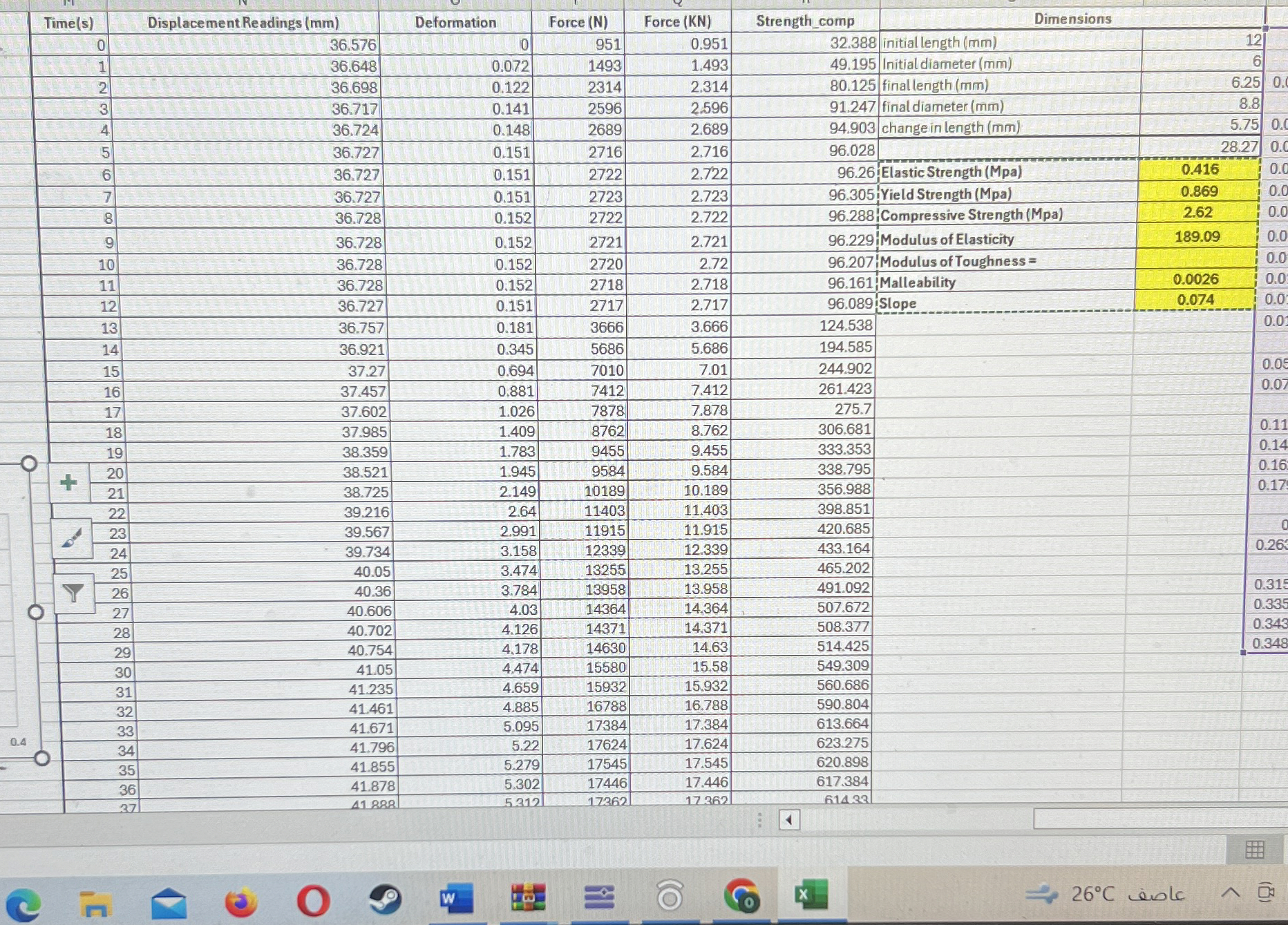Launch Google Chrome from the taskbar
This screenshot has height=925, width=1288.
click(741, 896)
